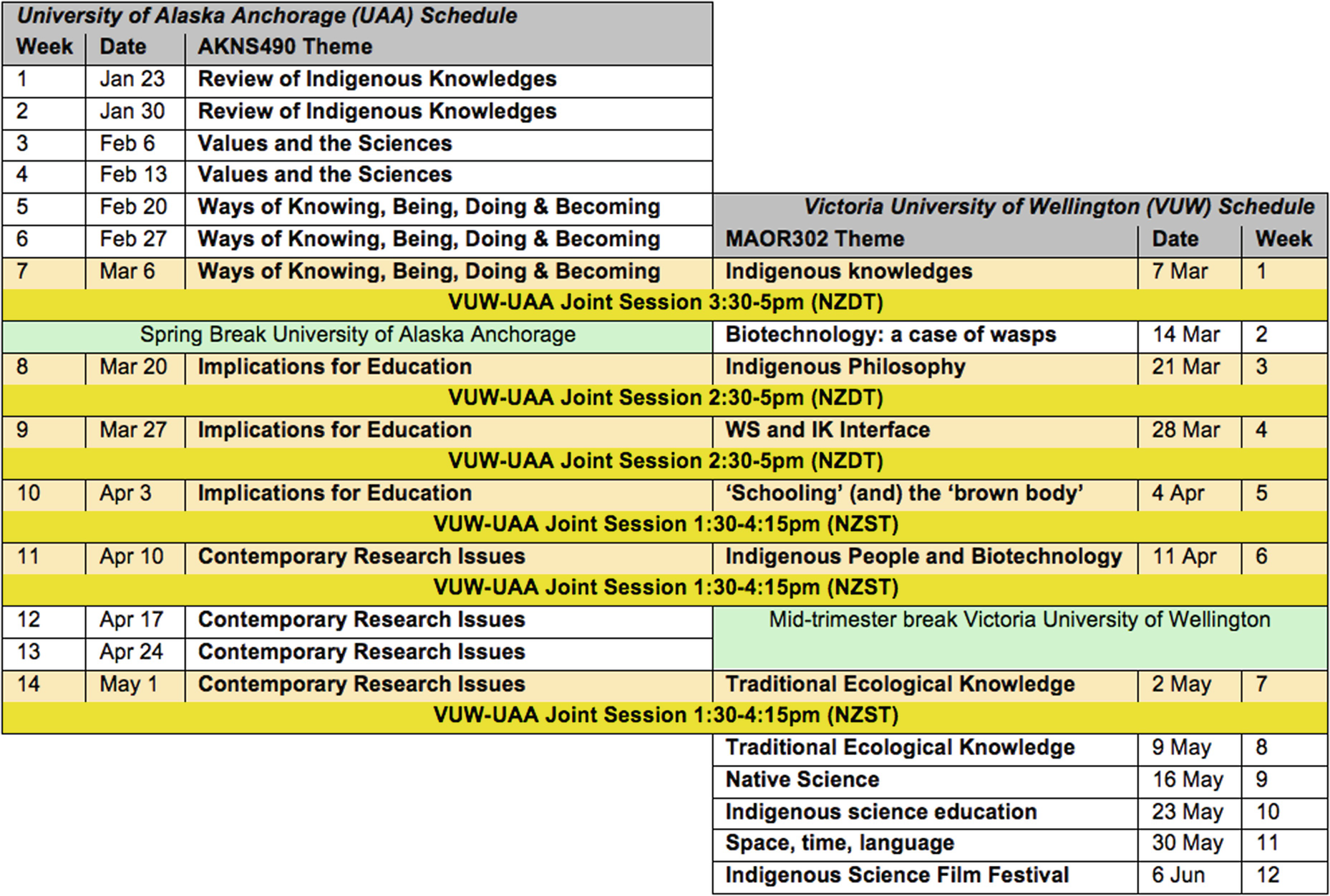Select the 'Mar 20' date cell

pos(135,368)
